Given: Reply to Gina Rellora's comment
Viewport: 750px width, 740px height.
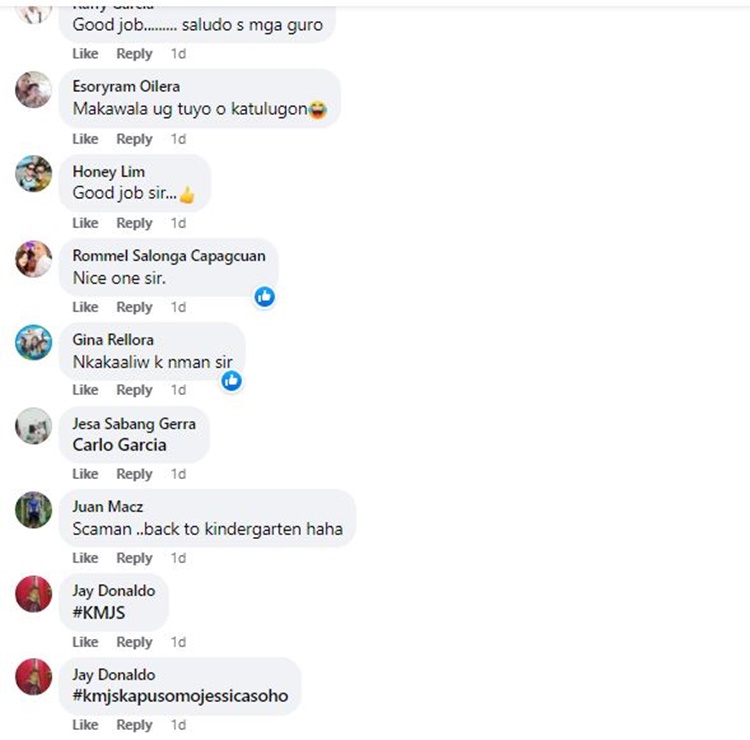Looking at the screenshot, I should click(x=134, y=390).
